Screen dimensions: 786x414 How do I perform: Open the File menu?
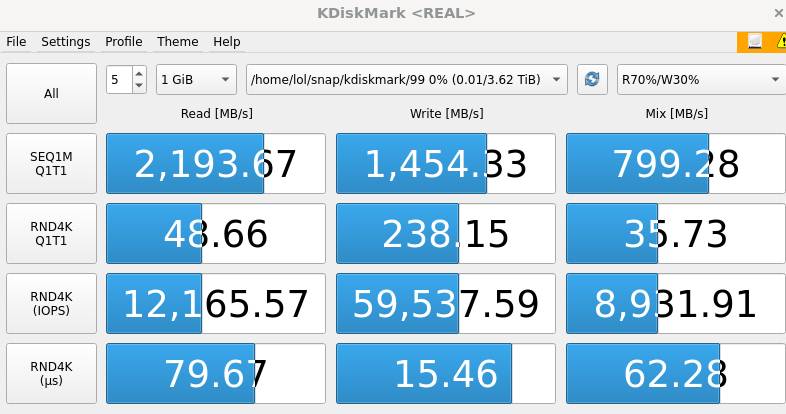[16, 42]
